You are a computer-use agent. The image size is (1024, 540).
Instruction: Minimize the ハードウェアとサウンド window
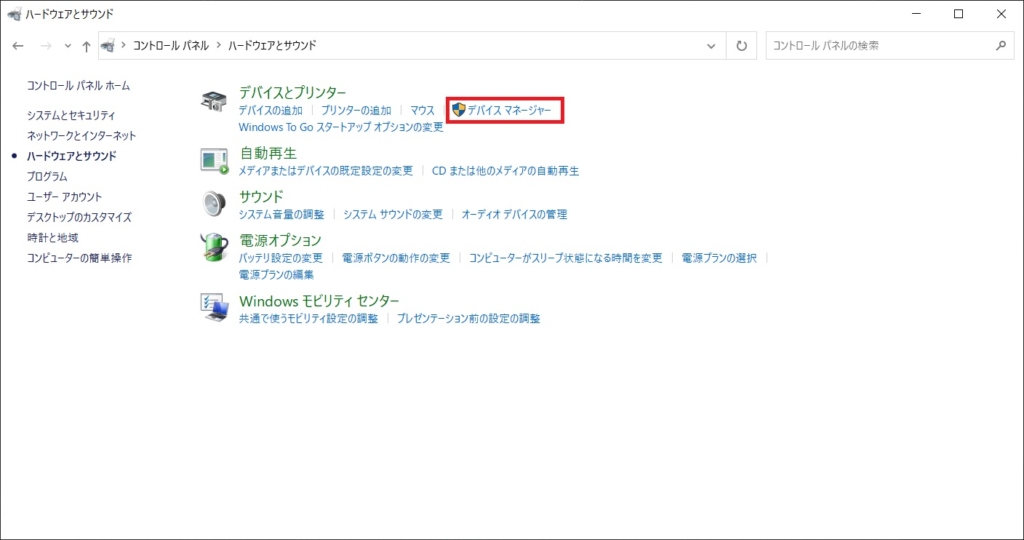click(x=917, y=14)
